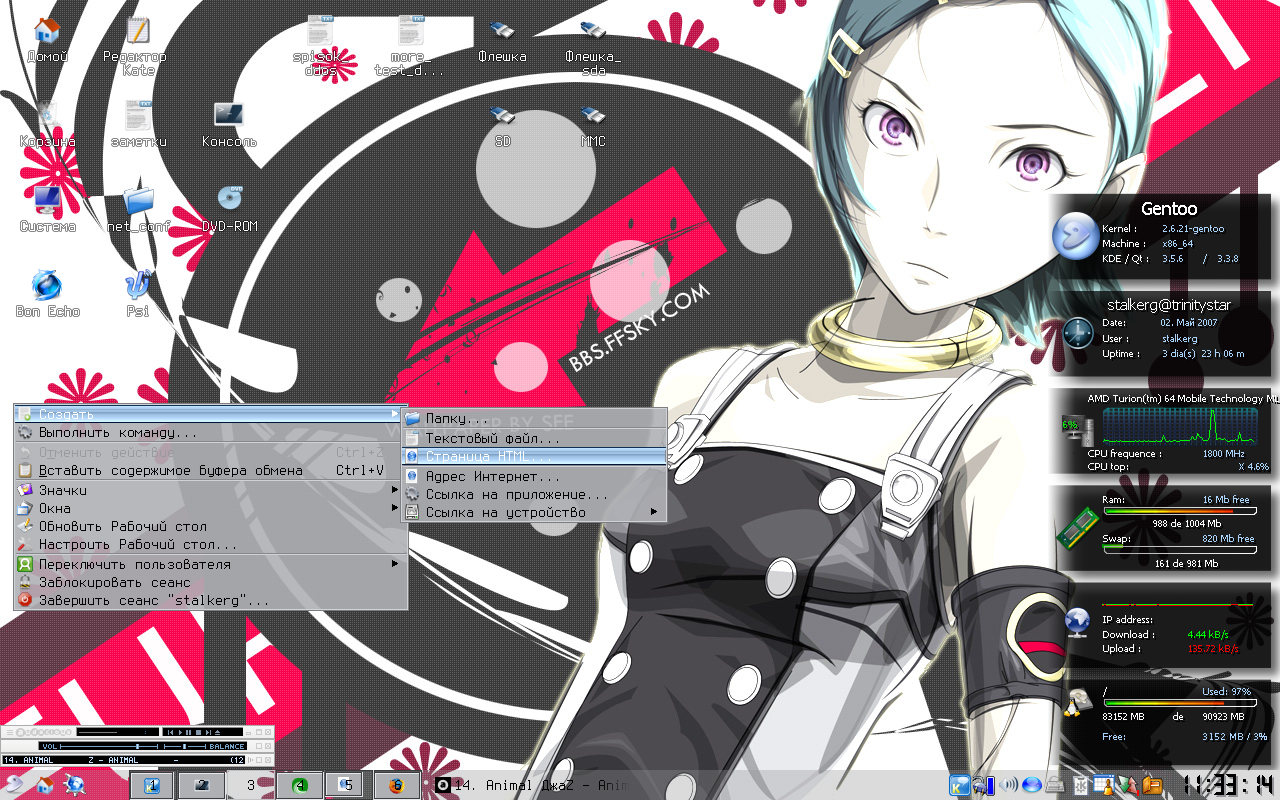This screenshot has width=1280, height=800.
Task: Select Вставить содержимое буфера обмена
Action: click(210, 470)
